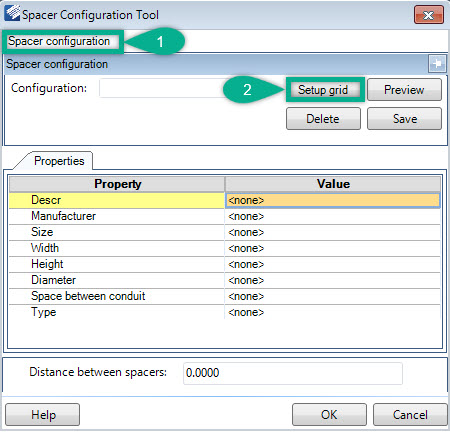Screen dimensions: 450x432
Task: Confirm with the OK button
Action: [x=329, y=415]
